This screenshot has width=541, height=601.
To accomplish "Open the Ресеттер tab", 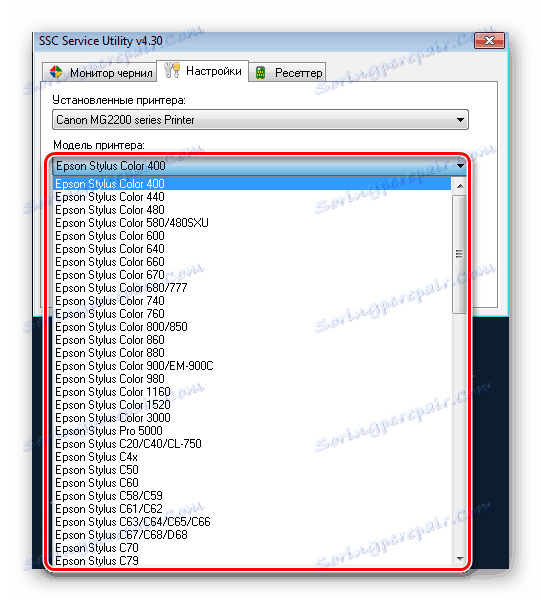I will click(288, 72).
